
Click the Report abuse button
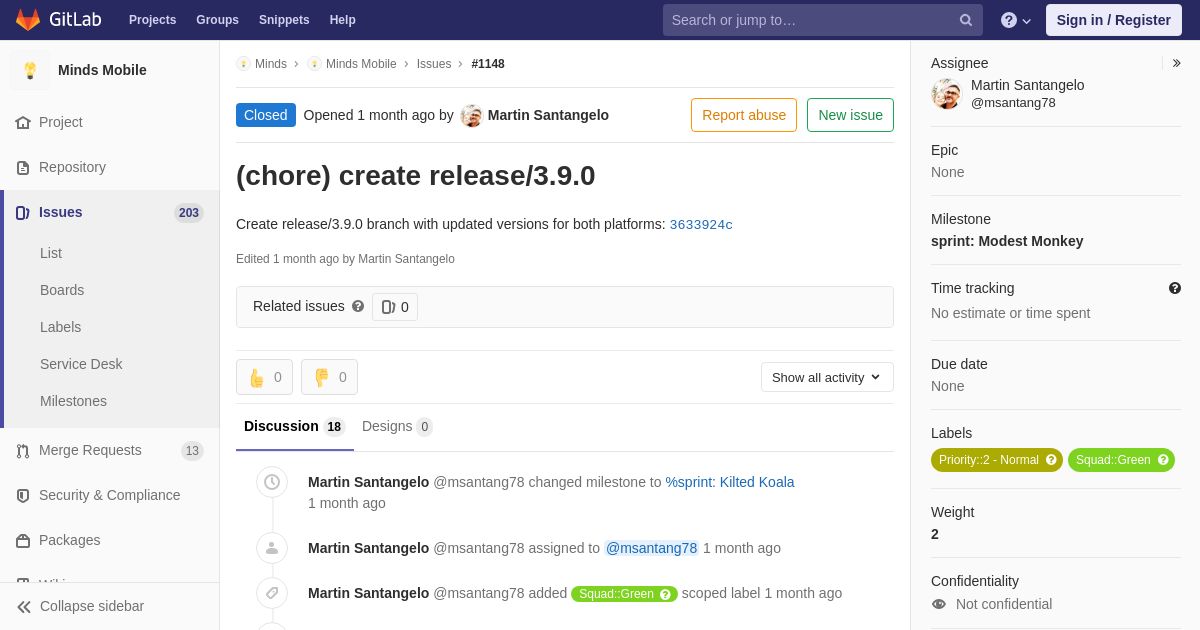point(744,115)
